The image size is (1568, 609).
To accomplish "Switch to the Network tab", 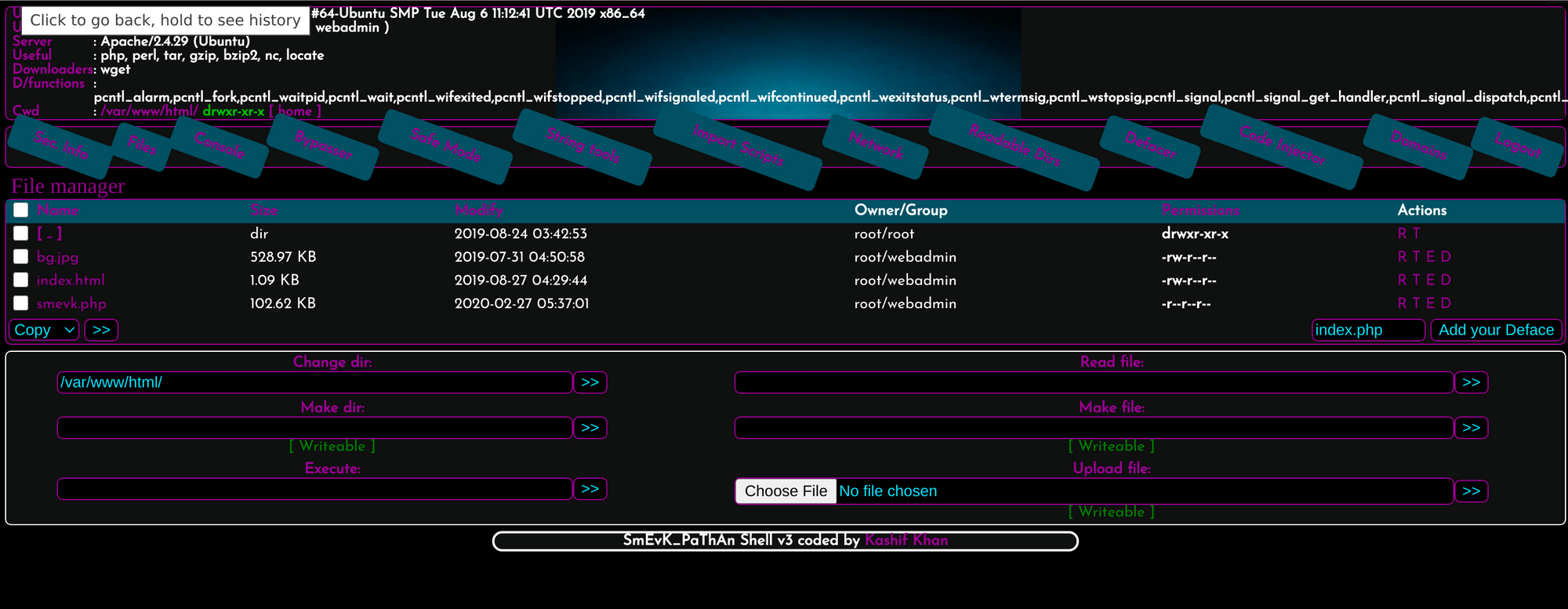I will 875,146.
